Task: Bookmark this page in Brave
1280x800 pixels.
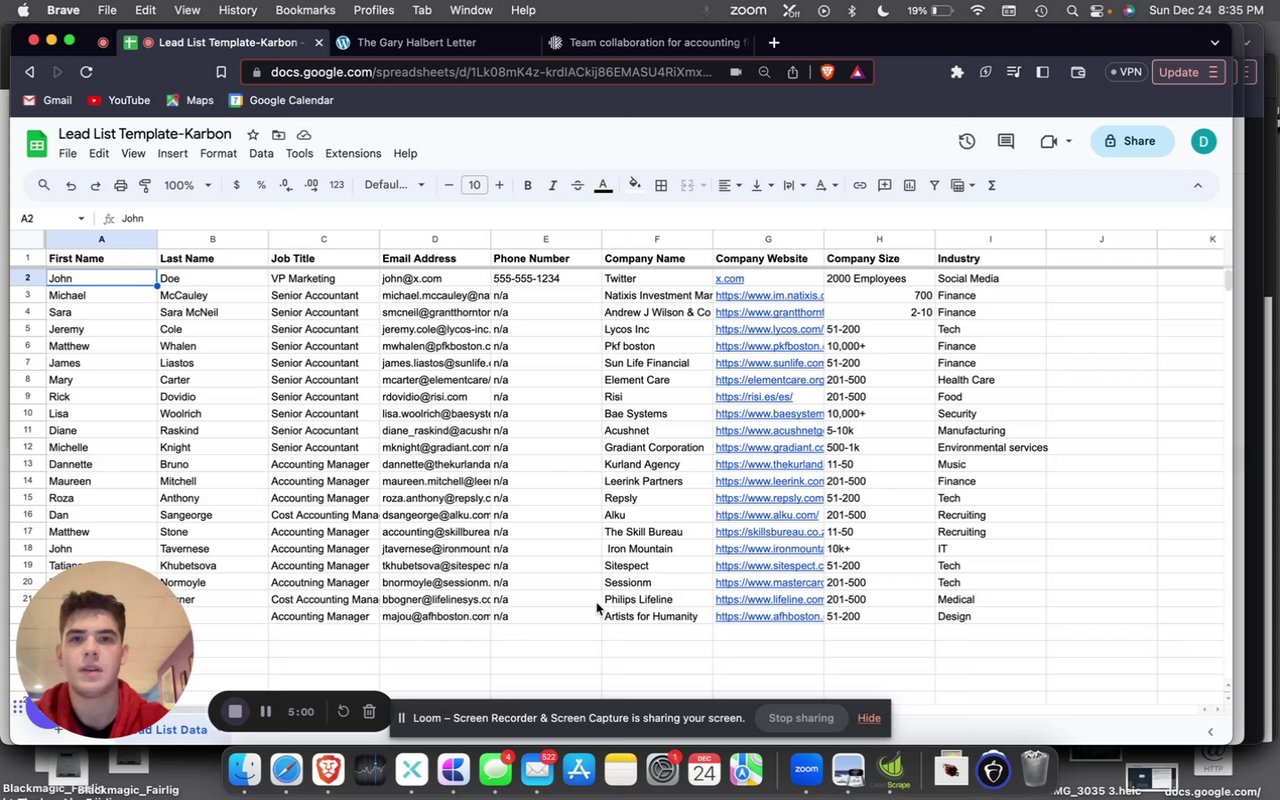Action: click(221, 72)
